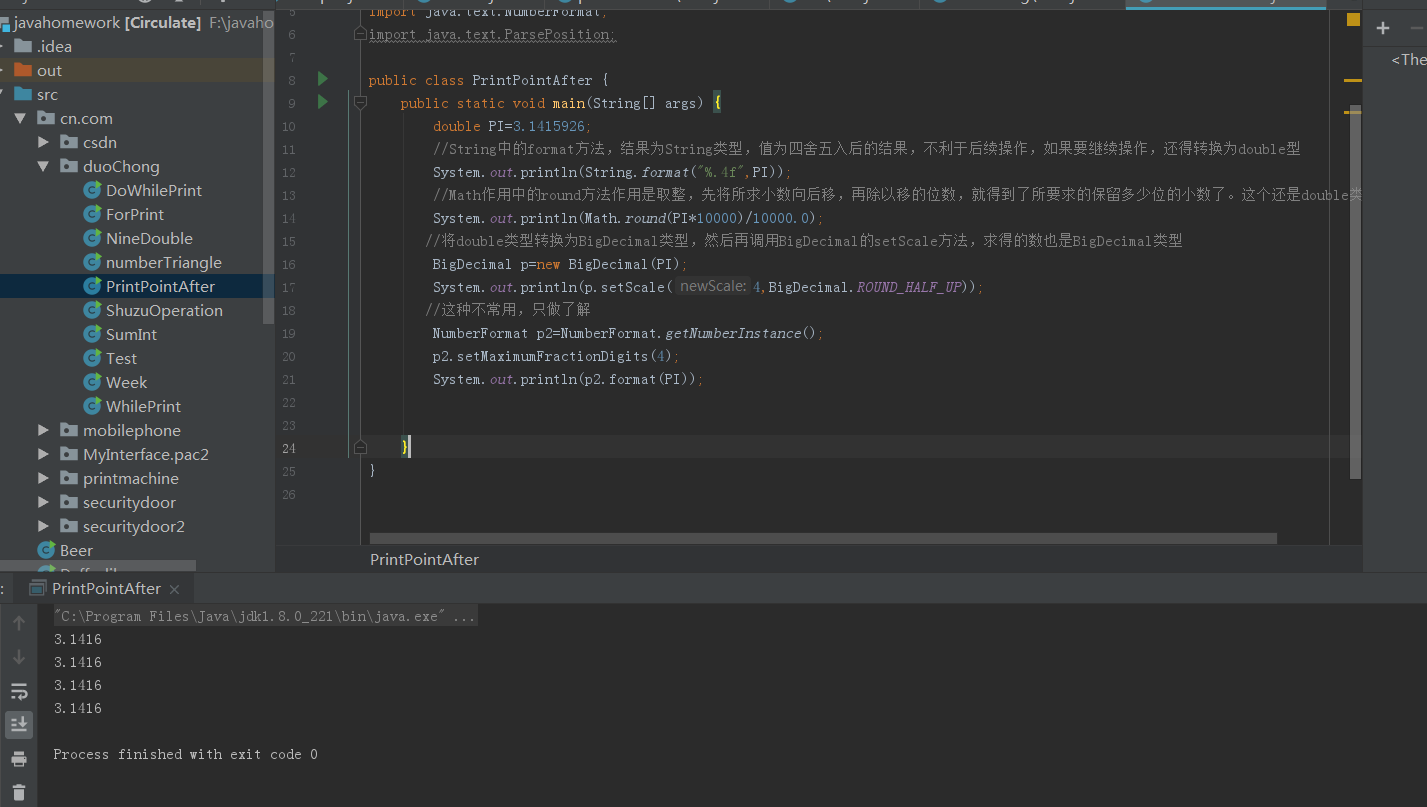Select PrintPointAfter in project tree
Viewport: 1427px width, 807px height.
160,287
